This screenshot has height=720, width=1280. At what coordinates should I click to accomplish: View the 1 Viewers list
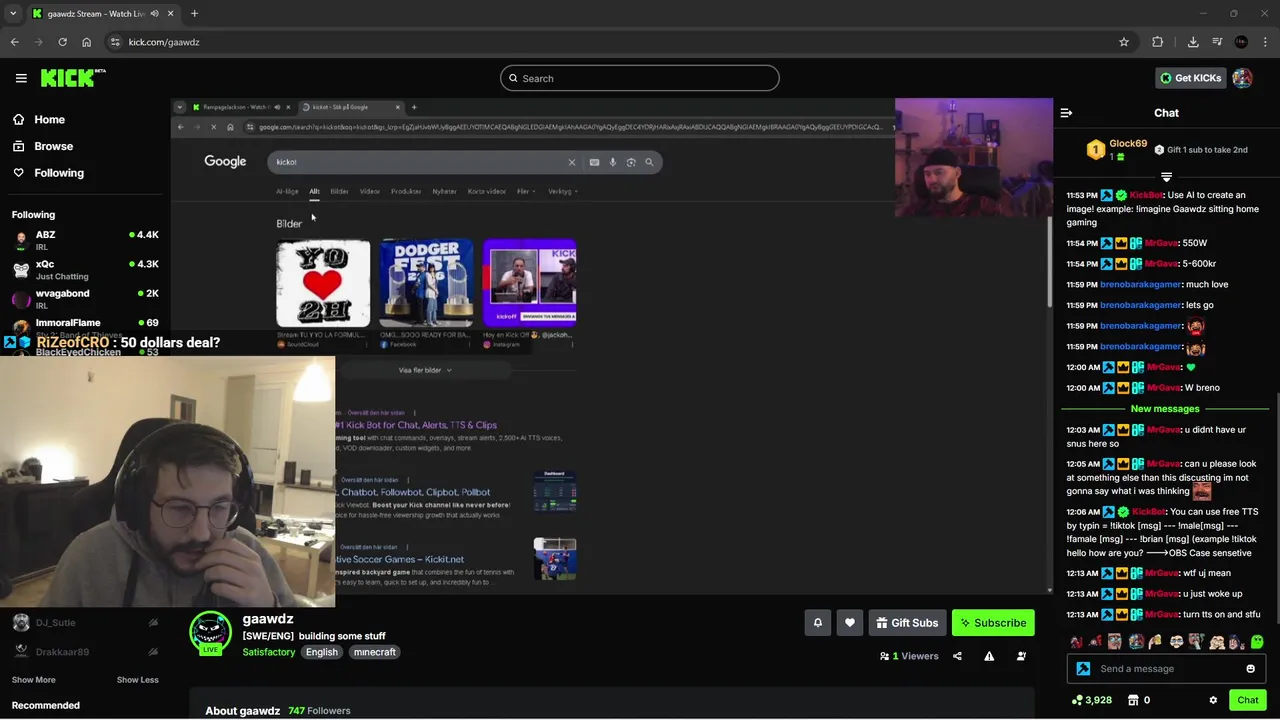point(909,656)
